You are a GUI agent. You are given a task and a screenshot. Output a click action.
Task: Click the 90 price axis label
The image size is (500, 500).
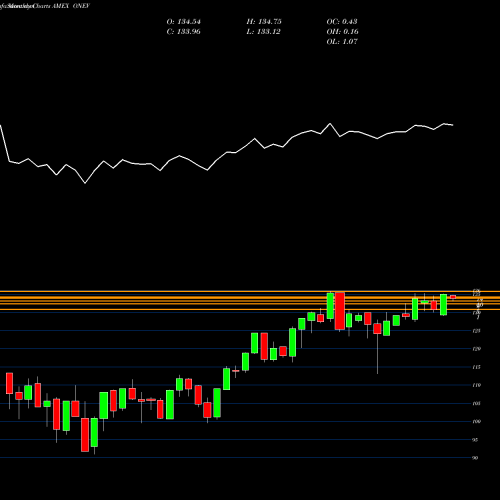(475, 458)
